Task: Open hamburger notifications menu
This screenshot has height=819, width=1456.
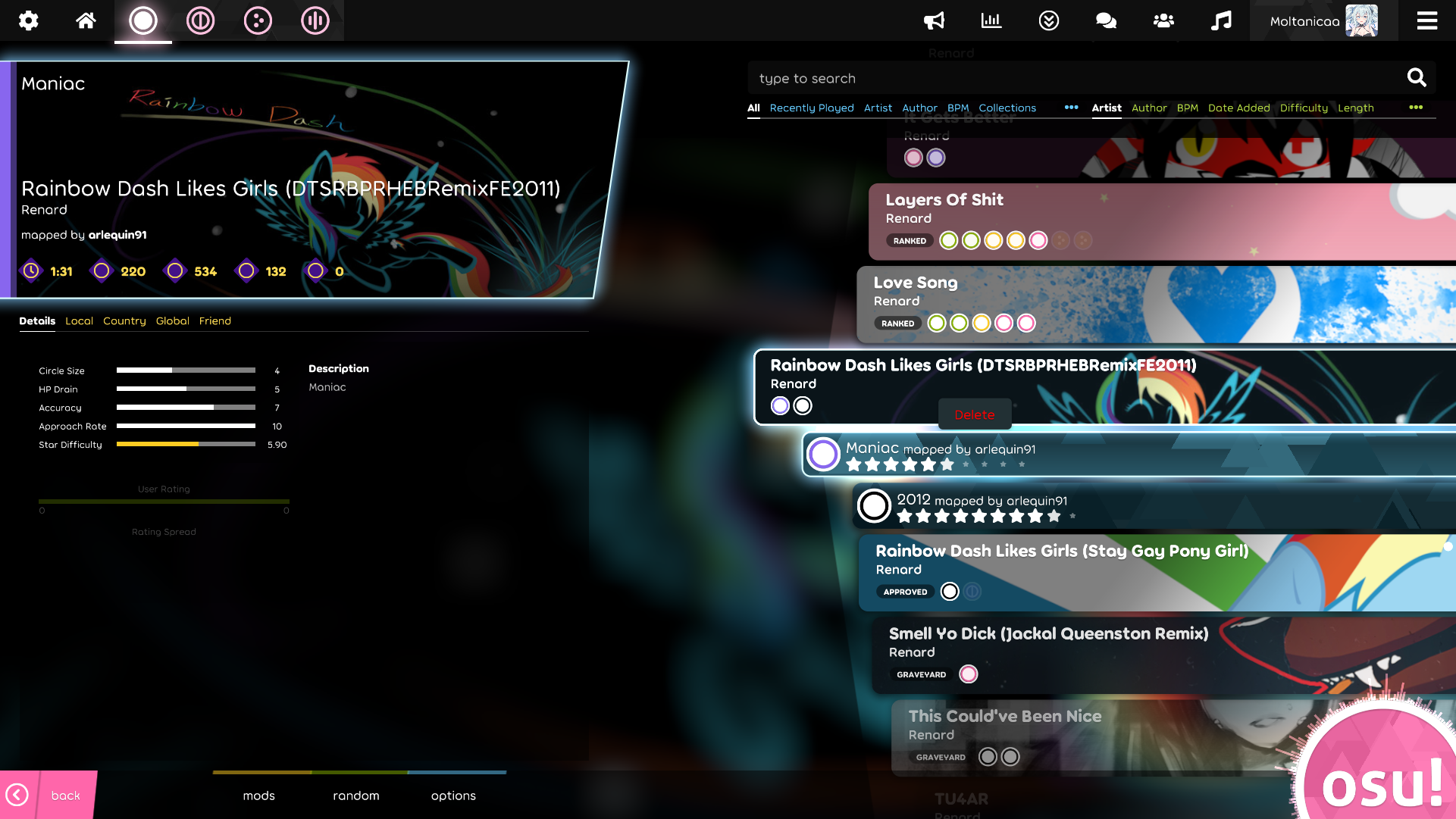Action: (1427, 20)
